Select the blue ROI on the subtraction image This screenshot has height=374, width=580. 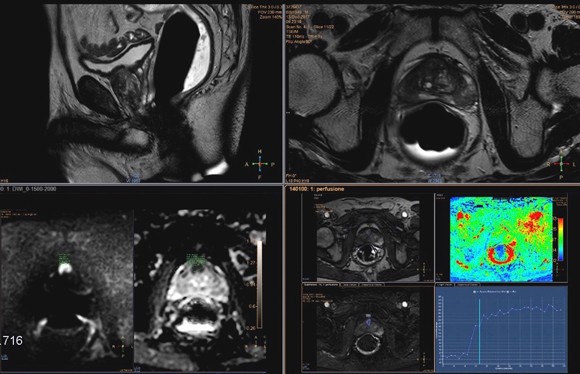(x=368, y=322)
